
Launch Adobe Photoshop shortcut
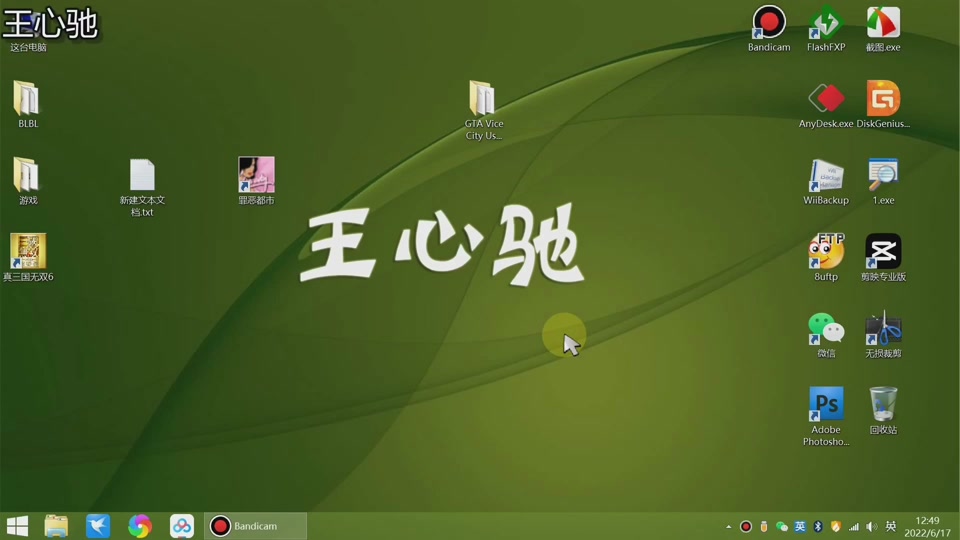(x=826, y=416)
